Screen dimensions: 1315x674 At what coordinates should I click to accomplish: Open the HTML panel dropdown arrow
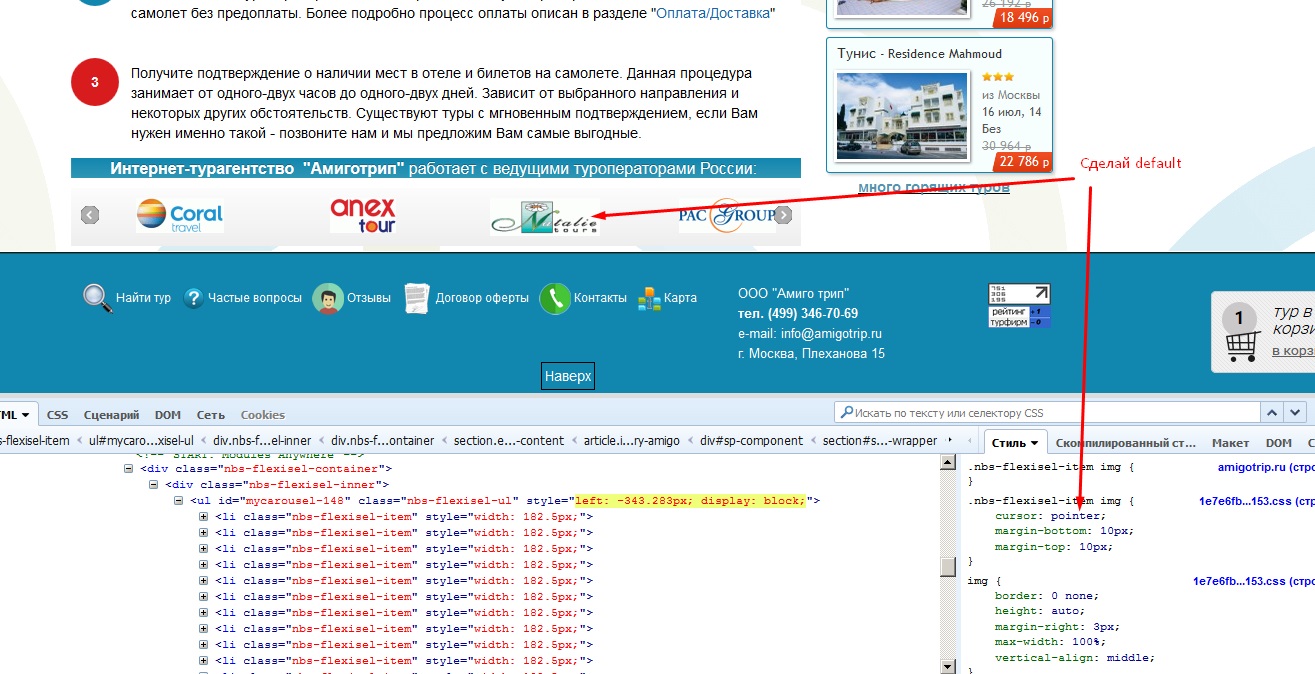26,414
